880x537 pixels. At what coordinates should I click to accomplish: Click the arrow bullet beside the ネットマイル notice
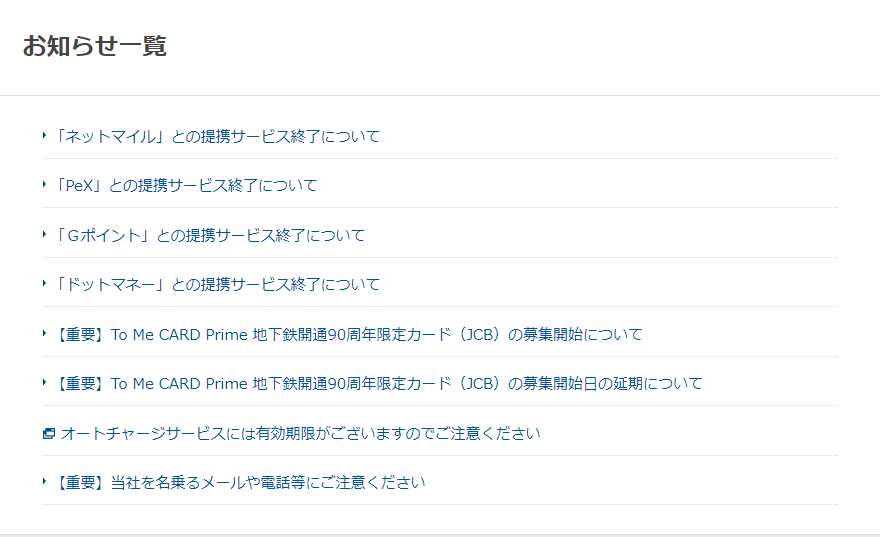tap(45, 135)
